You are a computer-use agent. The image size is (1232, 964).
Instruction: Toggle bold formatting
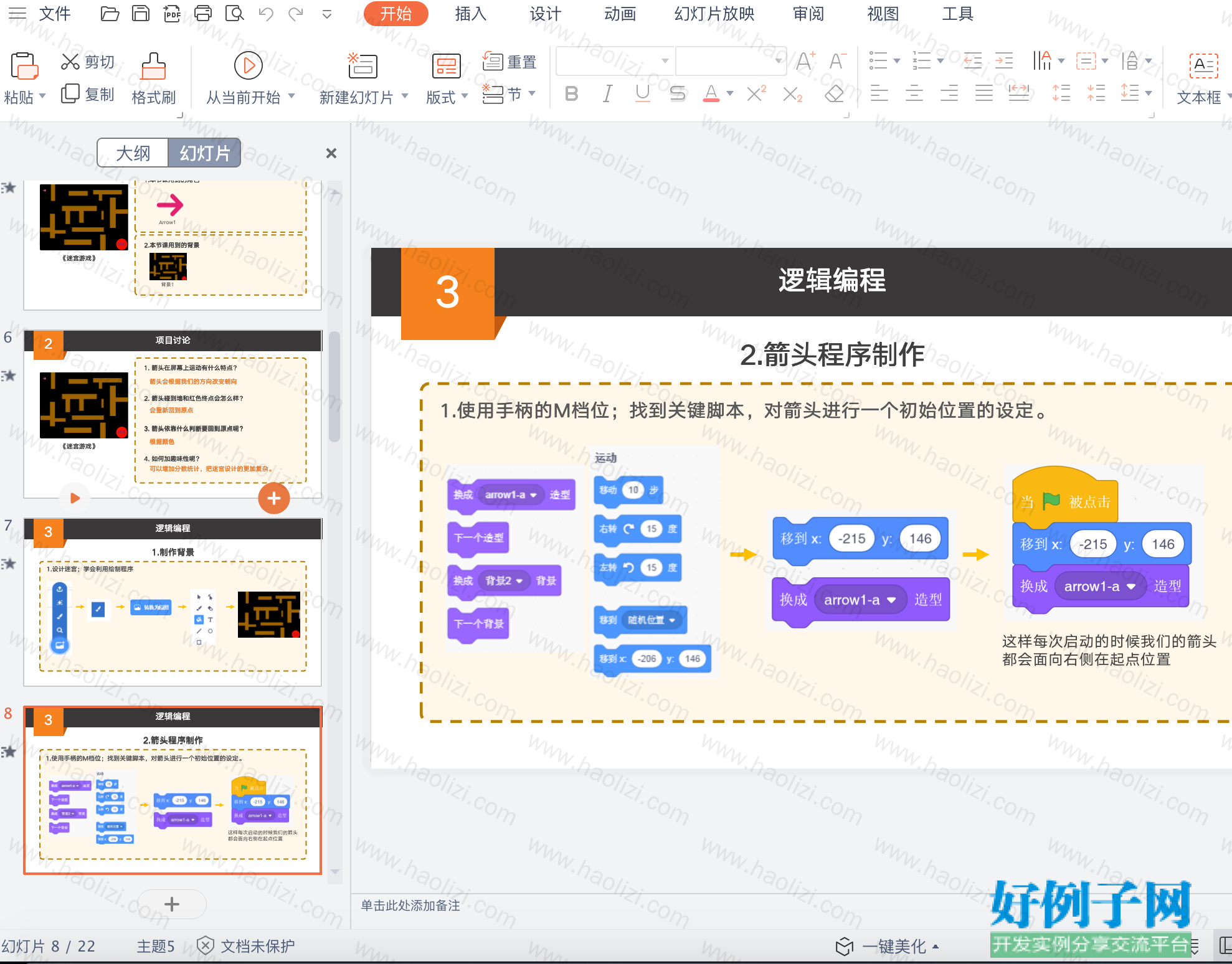571,94
